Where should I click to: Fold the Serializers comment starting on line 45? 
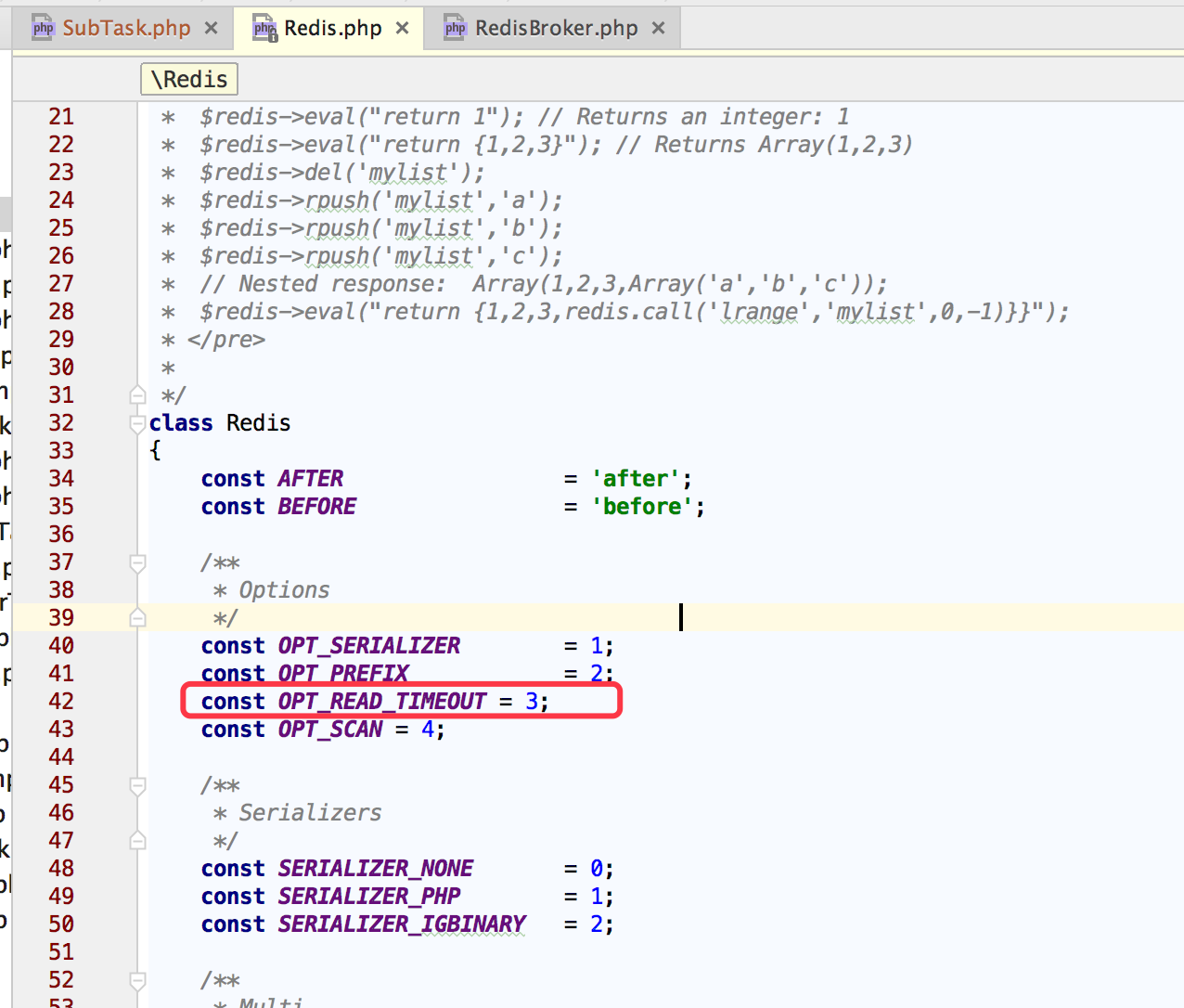click(x=138, y=785)
